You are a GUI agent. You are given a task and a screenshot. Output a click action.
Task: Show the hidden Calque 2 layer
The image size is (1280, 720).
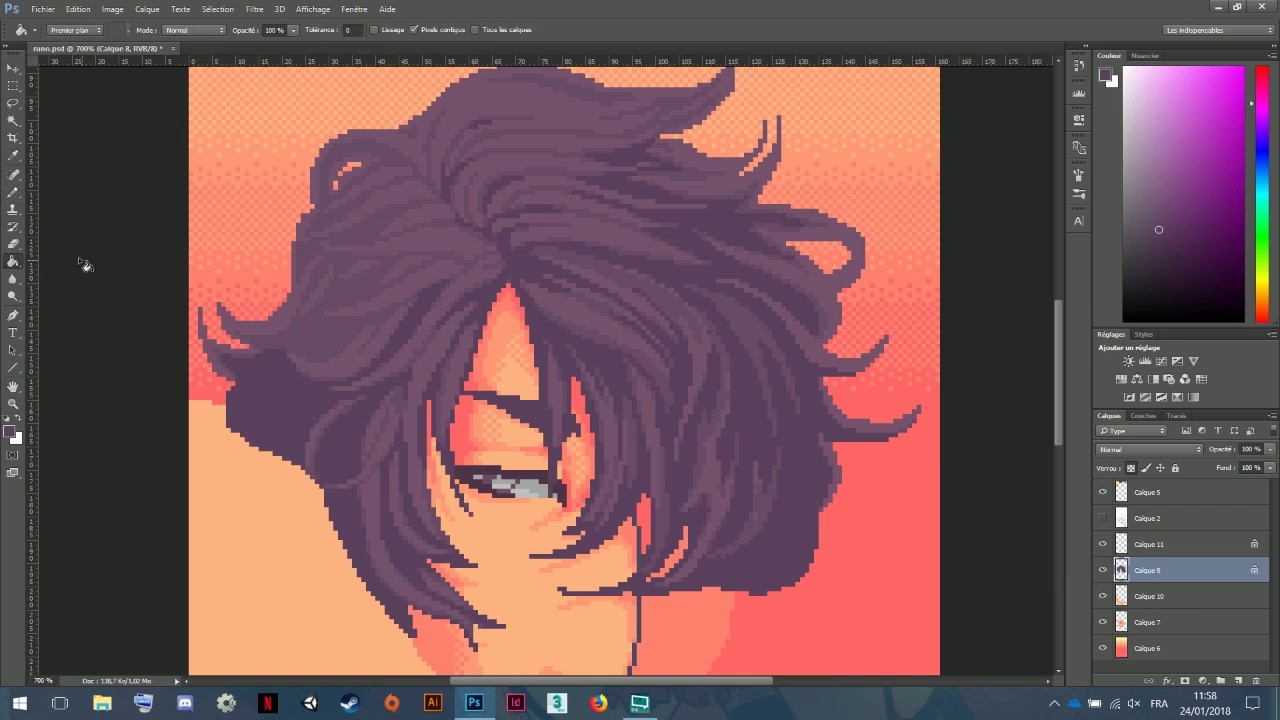click(1103, 518)
